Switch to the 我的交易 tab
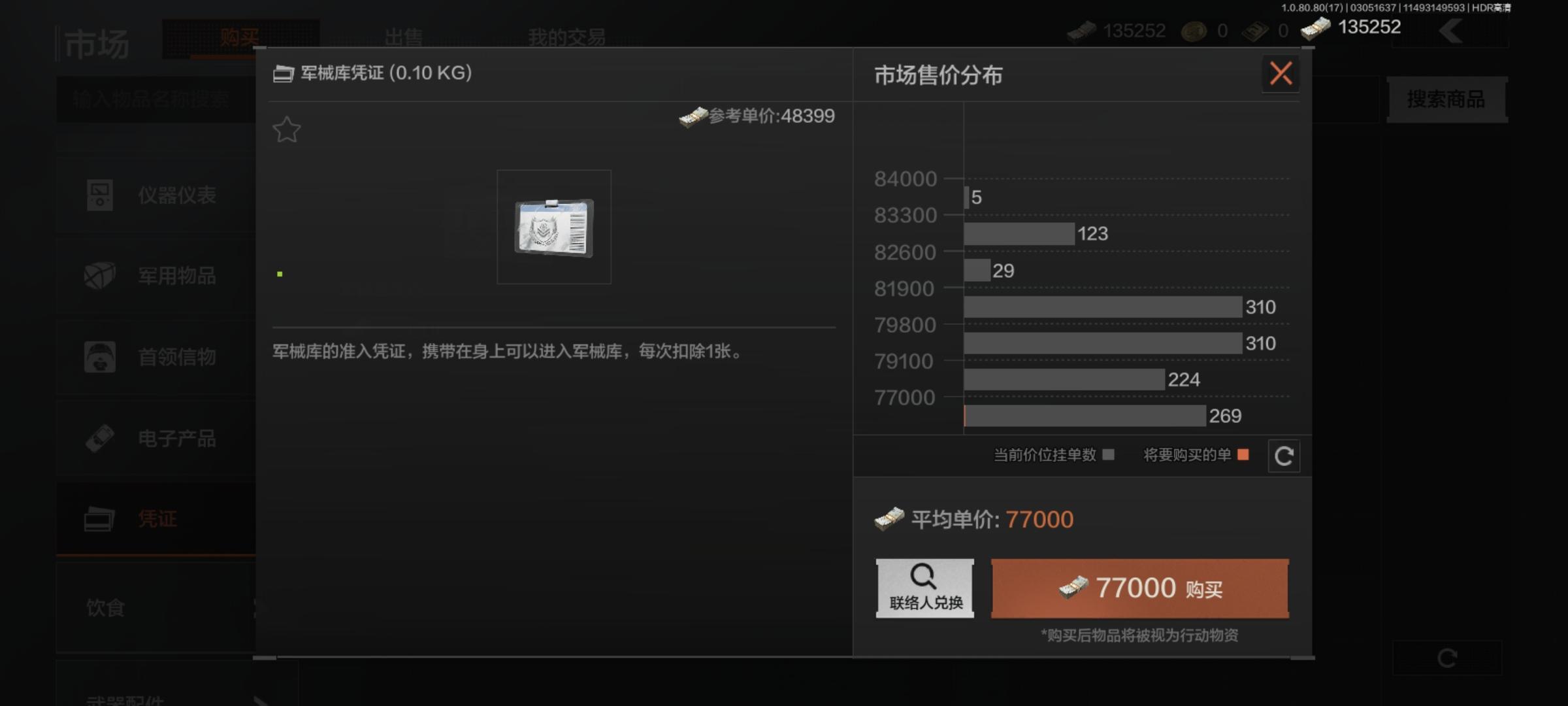This screenshot has height=706, width=1568. [566, 37]
